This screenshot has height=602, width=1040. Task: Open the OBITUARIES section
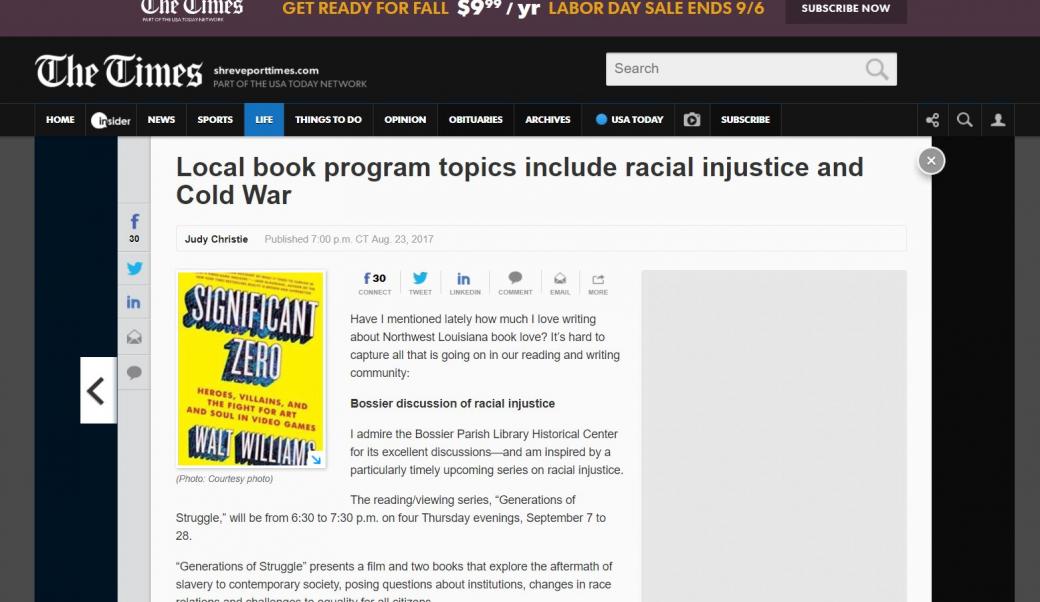click(476, 119)
